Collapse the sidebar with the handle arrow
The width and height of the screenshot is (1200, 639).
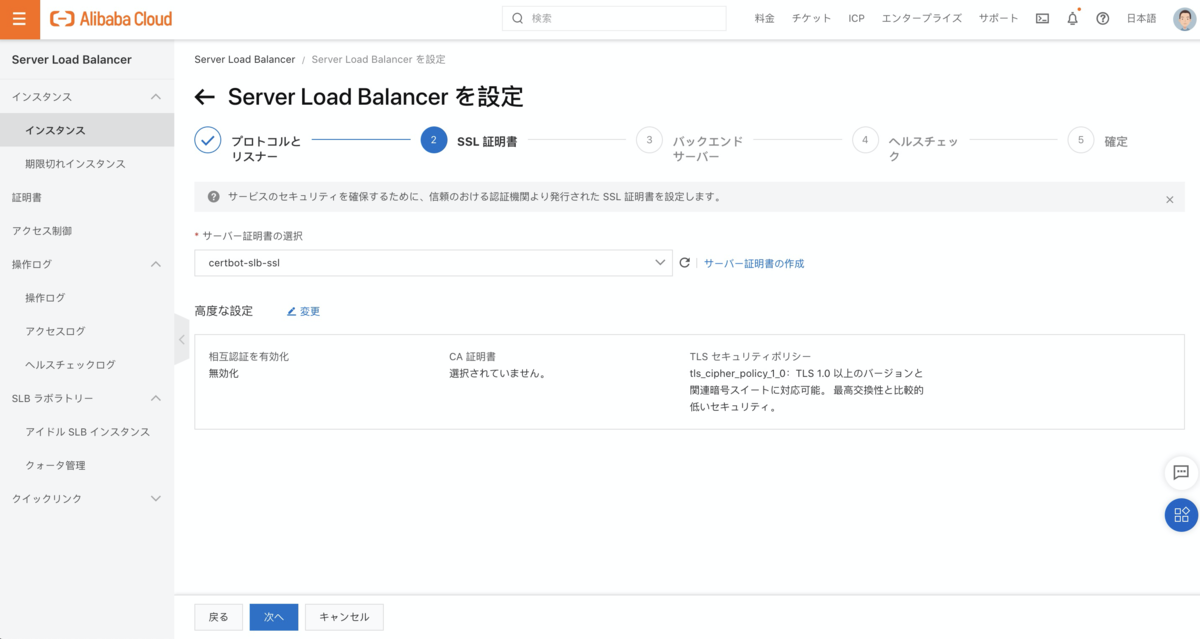(181, 340)
